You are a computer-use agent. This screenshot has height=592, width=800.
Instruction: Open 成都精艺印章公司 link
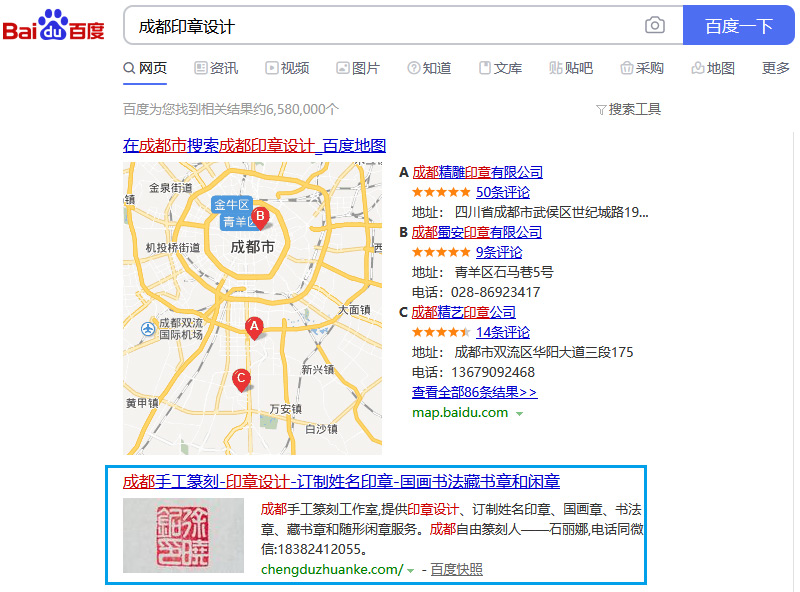click(464, 312)
